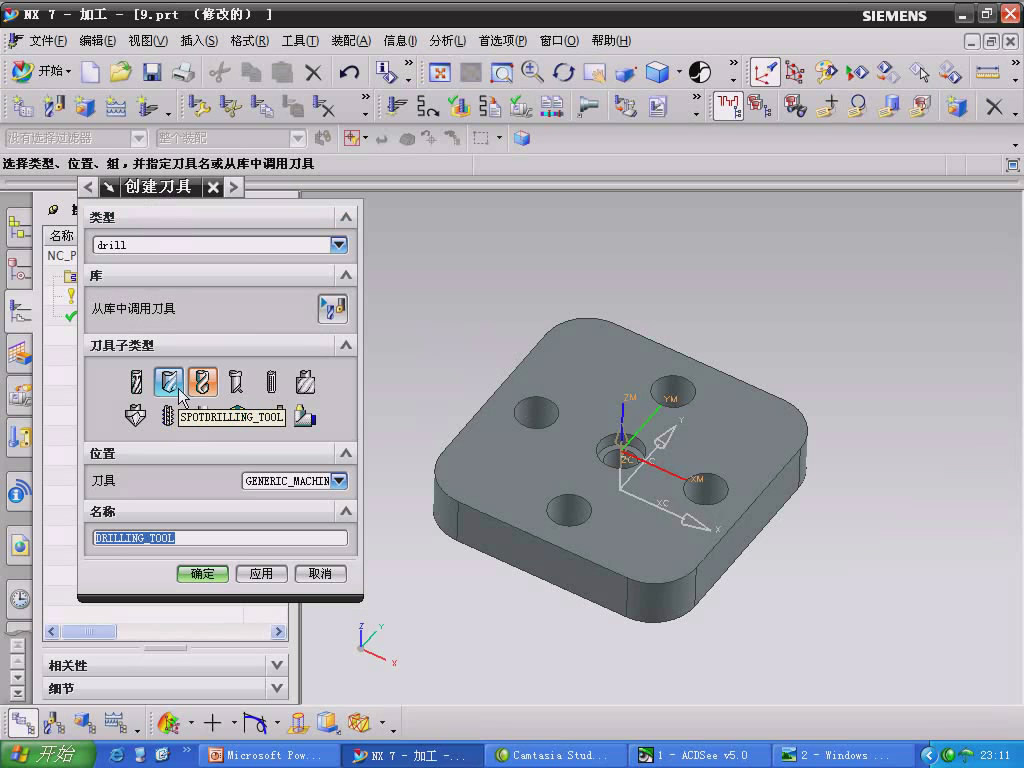Viewport: 1024px width, 768px height.
Task: Activate the Zoom in/out magnifier tool
Action: [532, 72]
